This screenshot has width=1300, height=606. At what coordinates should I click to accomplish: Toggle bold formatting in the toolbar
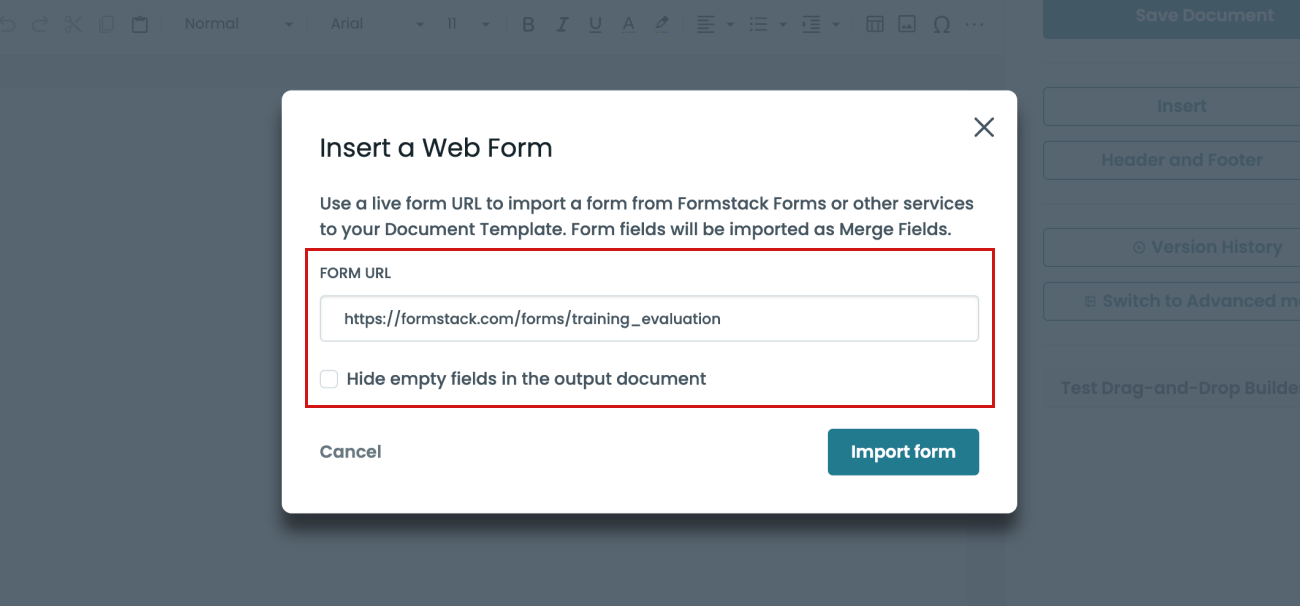pyautogui.click(x=529, y=25)
